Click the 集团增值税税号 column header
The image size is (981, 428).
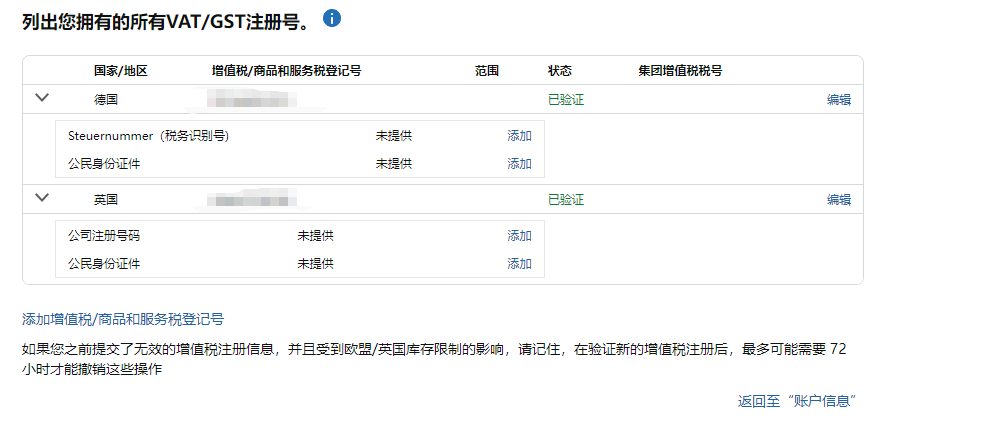[680, 71]
